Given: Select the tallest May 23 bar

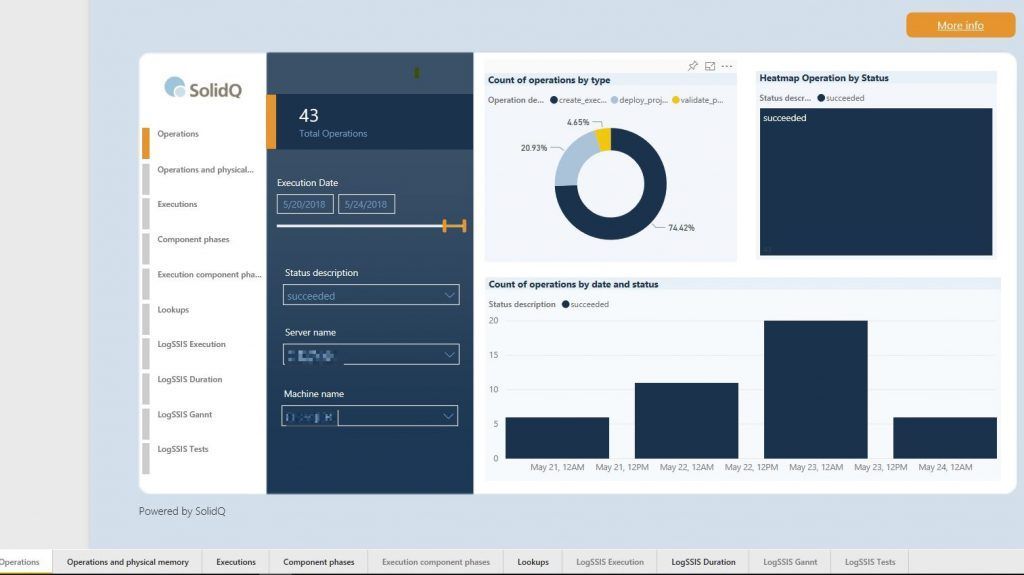Looking at the screenshot, I should click(815, 389).
